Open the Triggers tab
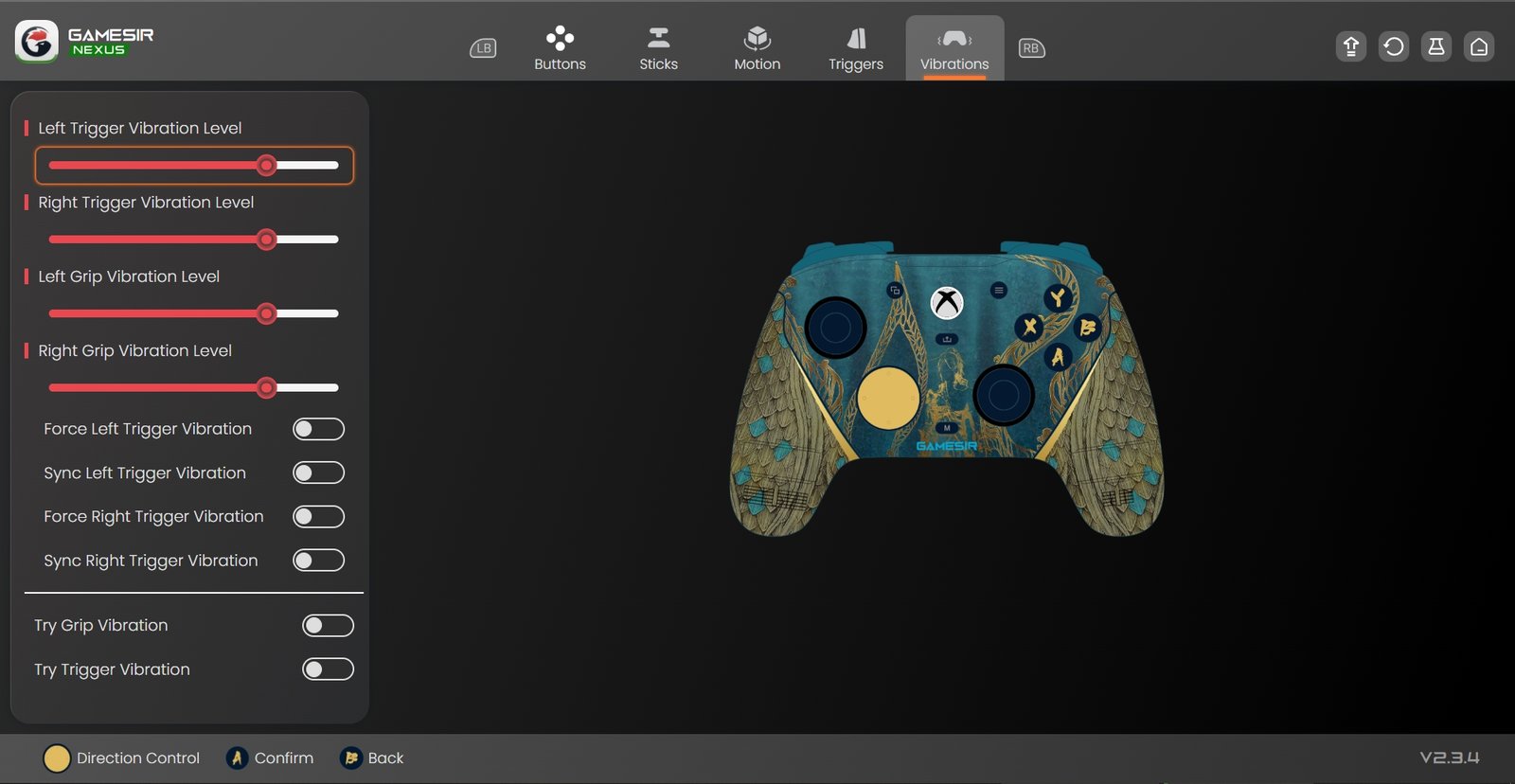The image size is (1515, 784). pyautogui.click(x=855, y=48)
